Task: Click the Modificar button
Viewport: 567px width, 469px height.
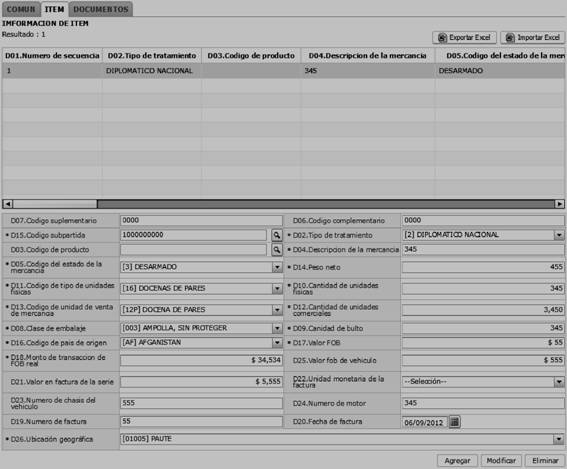Action: 501,461
